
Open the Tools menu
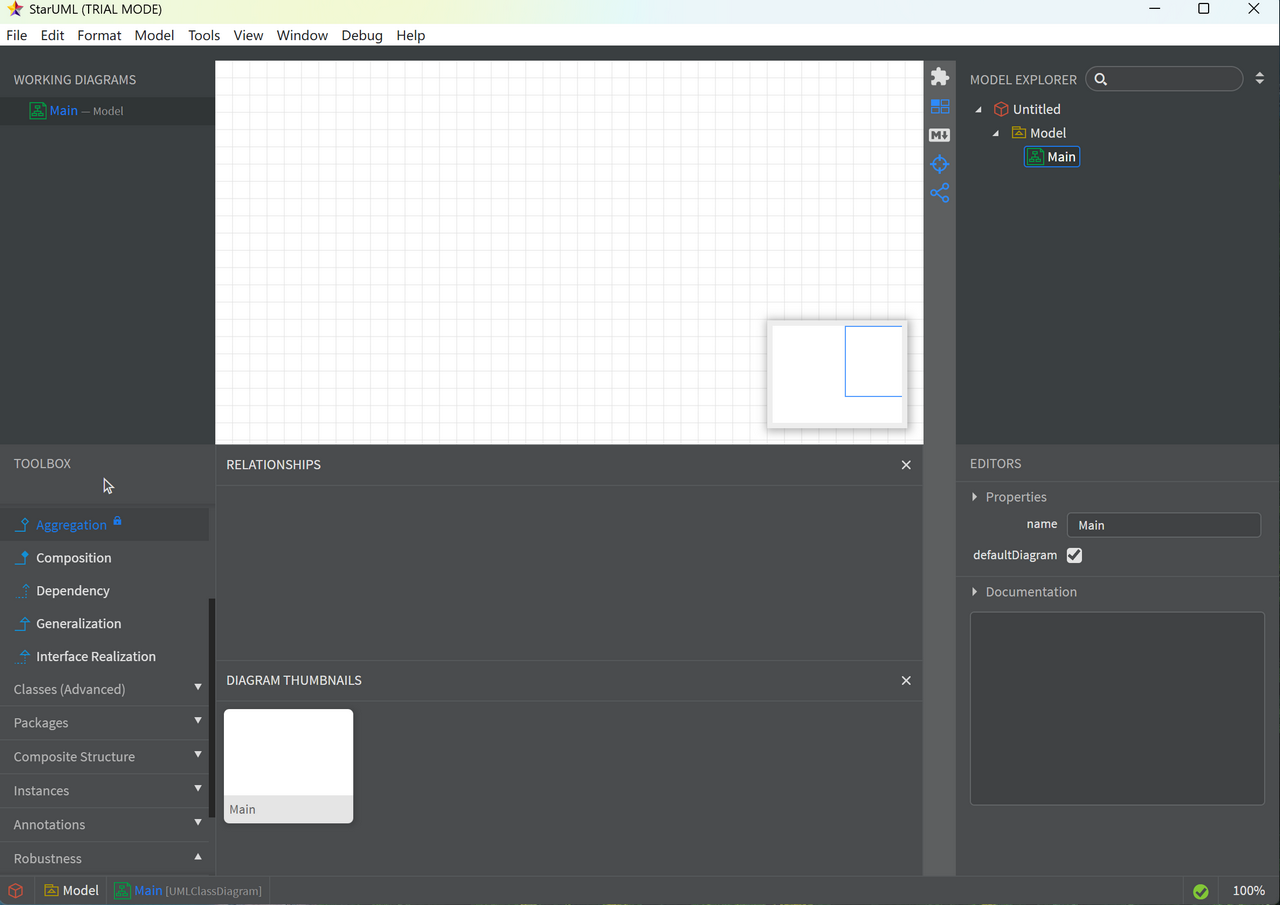(204, 35)
